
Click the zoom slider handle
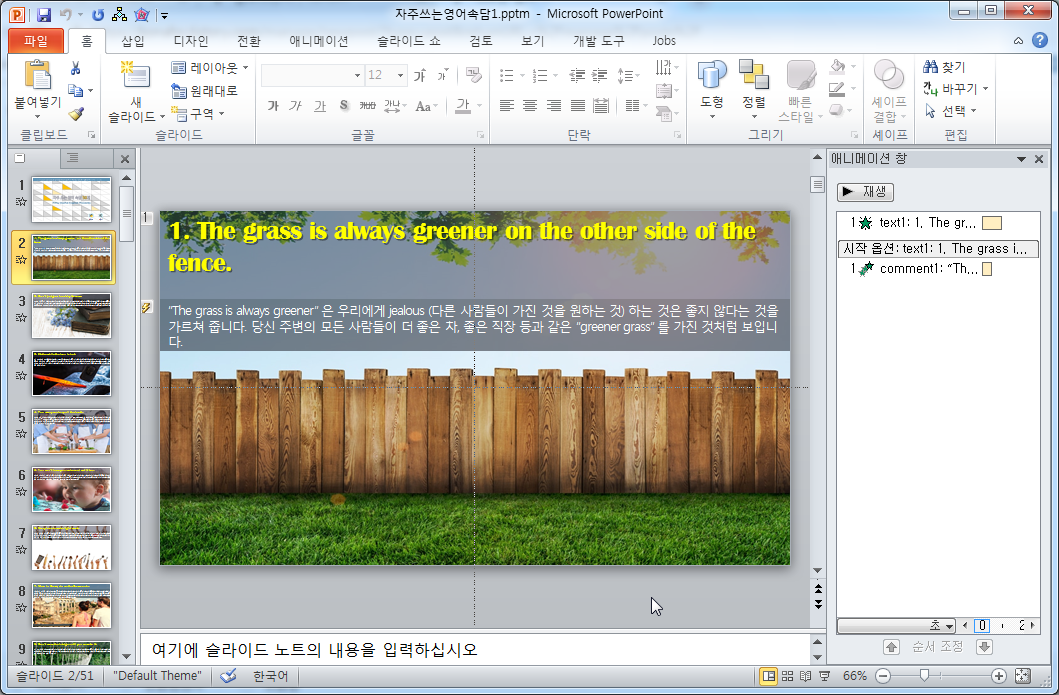click(x=925, y=675)
